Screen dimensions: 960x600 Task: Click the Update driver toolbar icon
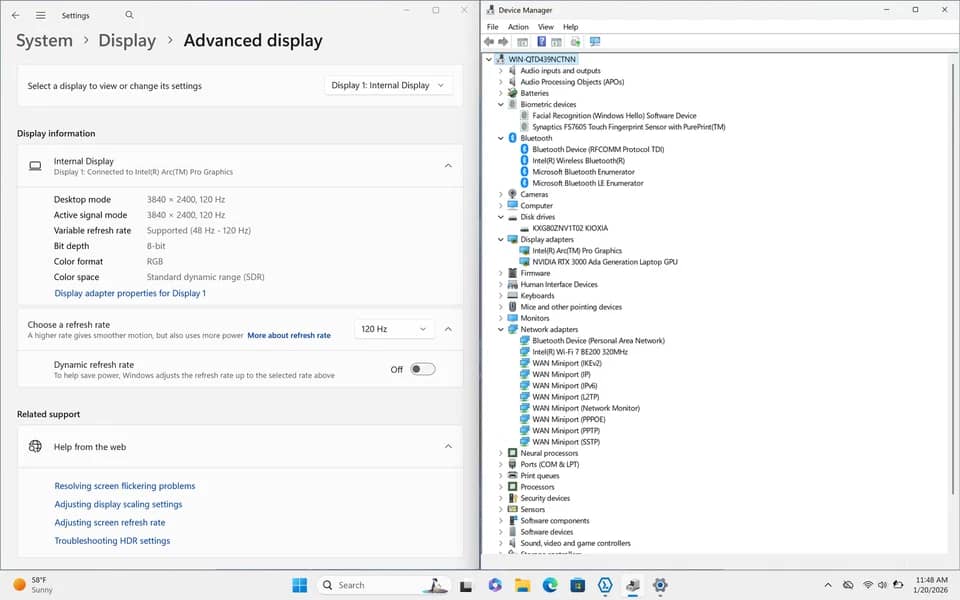(x=576, y=42)
